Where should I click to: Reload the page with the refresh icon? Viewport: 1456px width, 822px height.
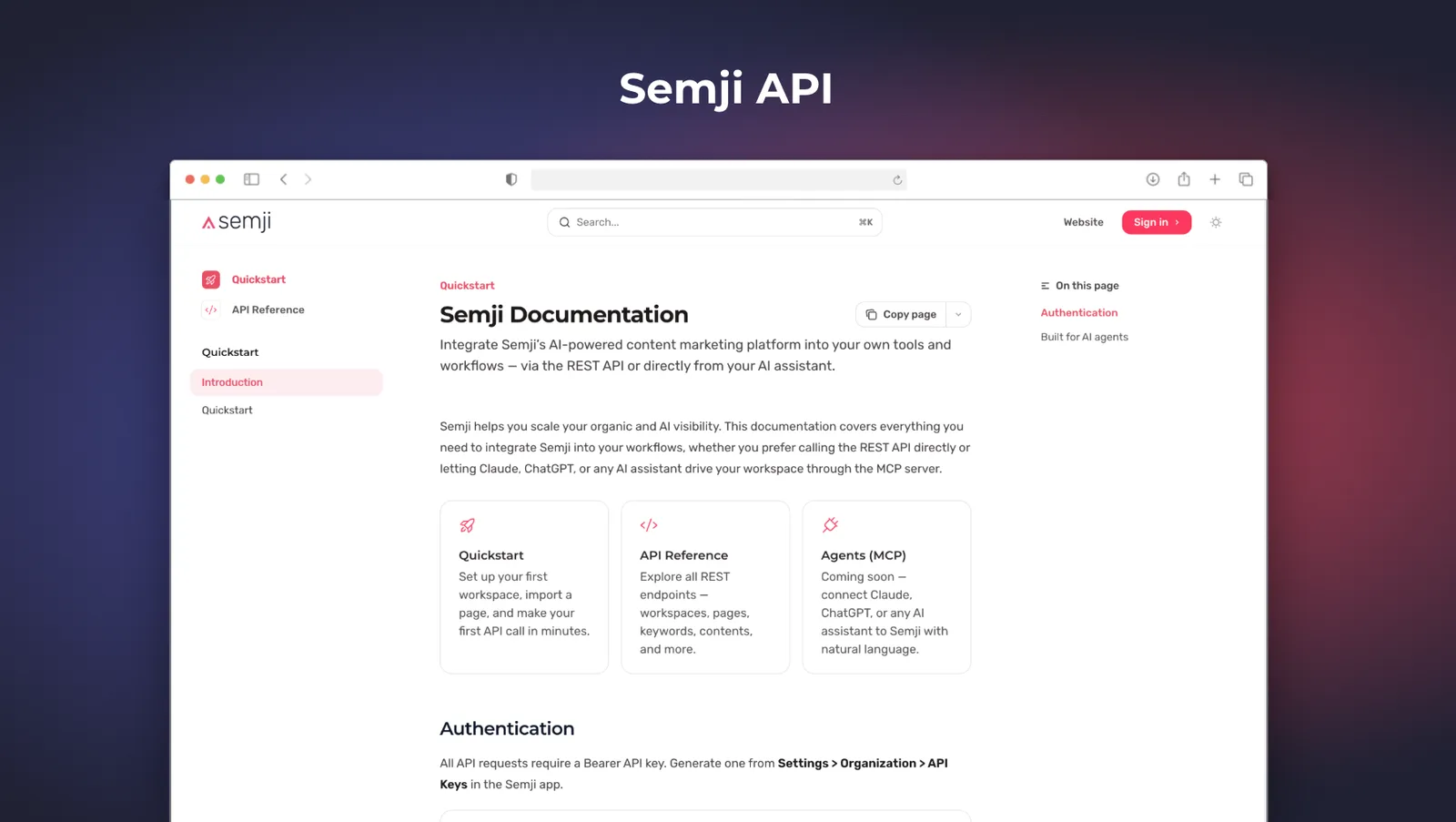897,180
